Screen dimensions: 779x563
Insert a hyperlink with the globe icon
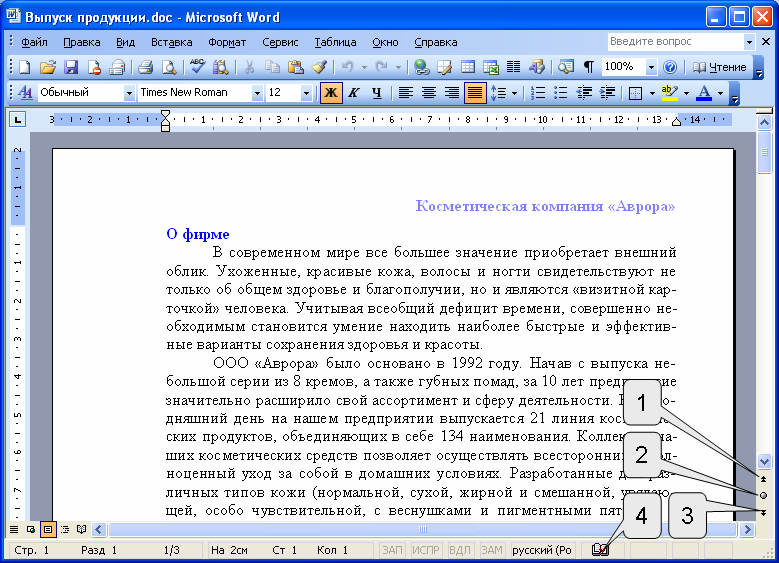click(x=422, y=67)
